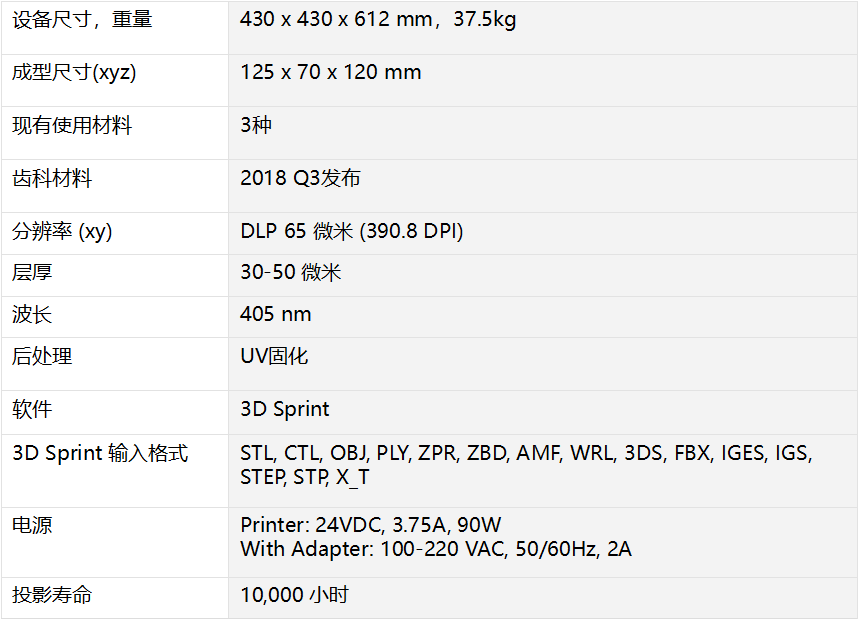The width and height of the screenshot is (858, 619).
Task: Select the 3种 materials value cell
Action: tap(256, 126)
